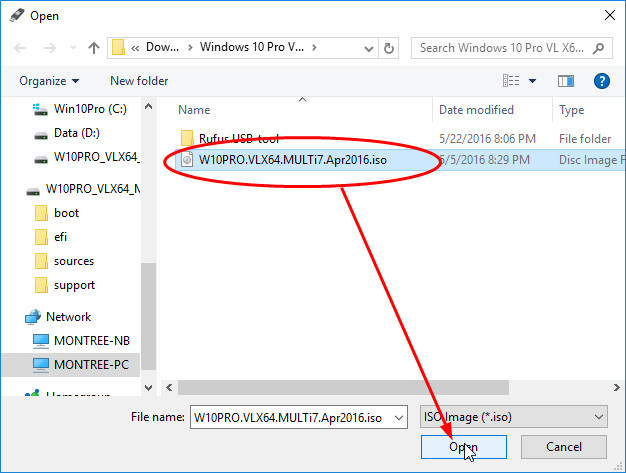Select MONTREE-NB network computer
This screenshot has height=473, width=626.
coord(92,341)
